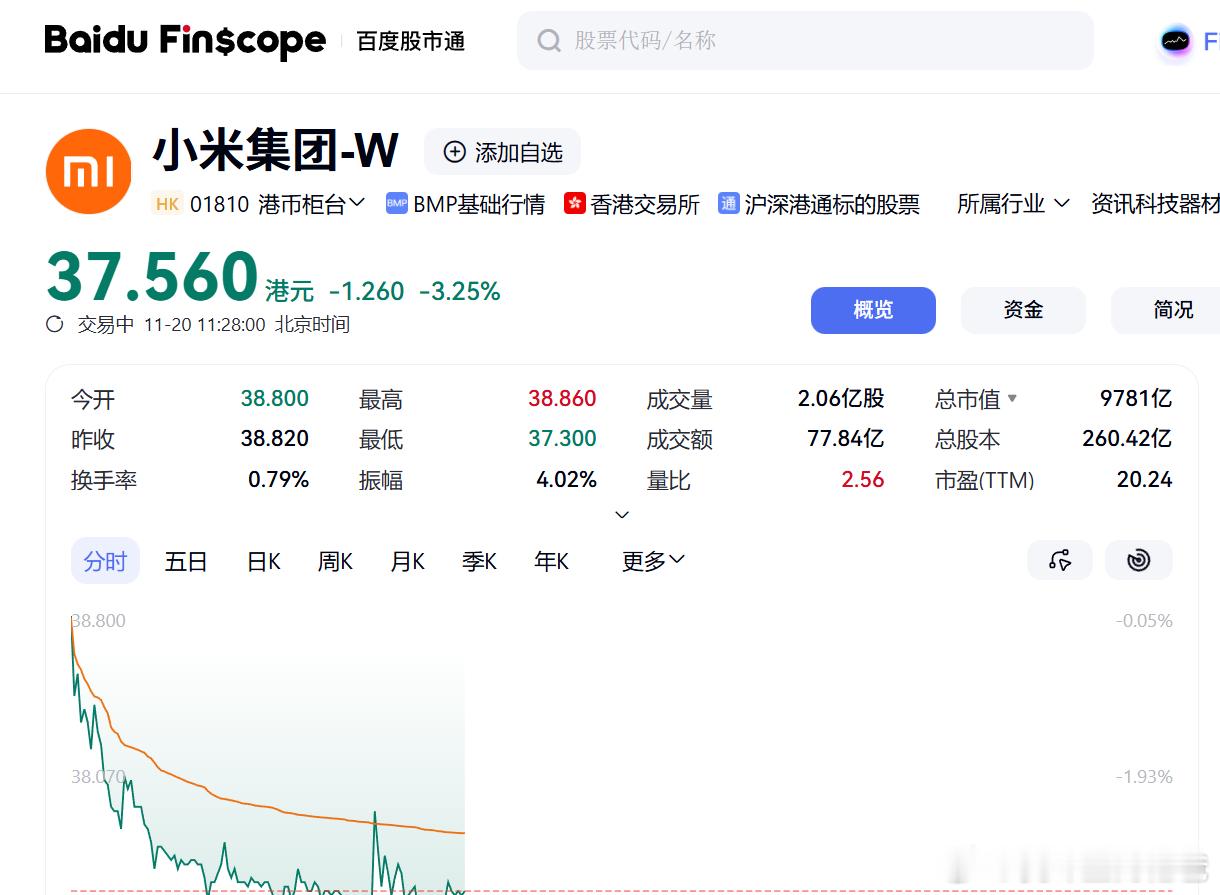Open the 更多 chart period dropdown

pos(653,561)
